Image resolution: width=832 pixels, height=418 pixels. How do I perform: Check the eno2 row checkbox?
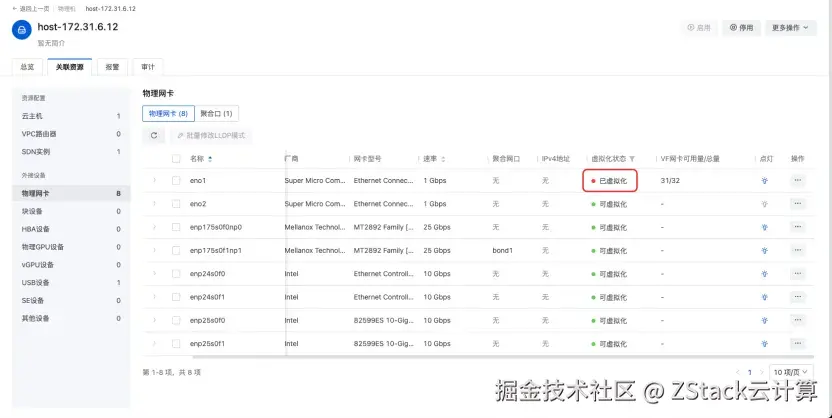pos(176,204)
